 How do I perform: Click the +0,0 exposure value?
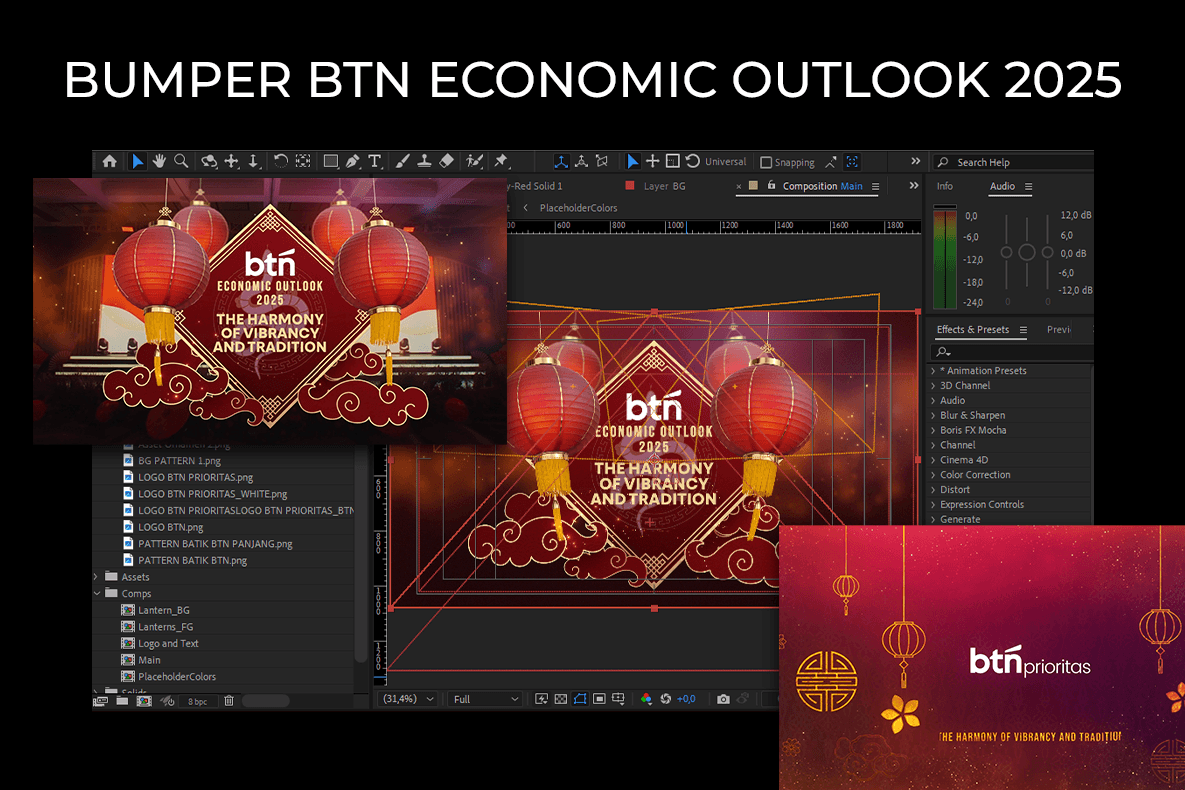pyautogui.click(x=685, y=699)
